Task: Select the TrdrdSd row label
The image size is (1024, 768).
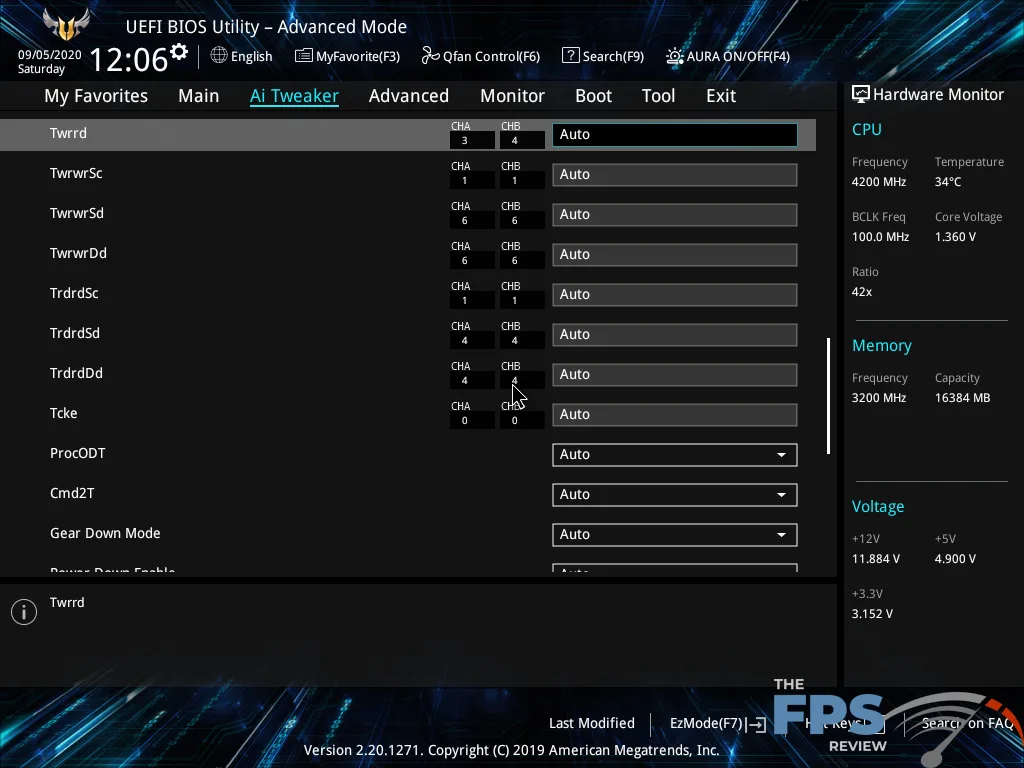Action: [x=74, y=333]
